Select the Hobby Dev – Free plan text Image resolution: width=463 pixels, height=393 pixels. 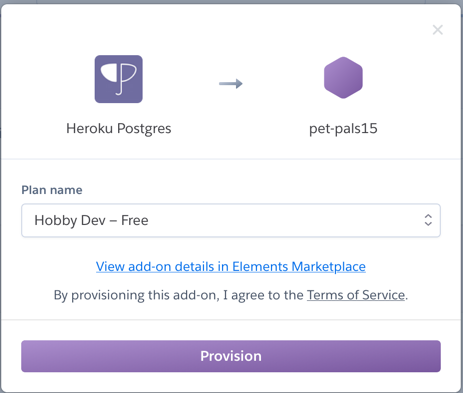coord(91,221)
